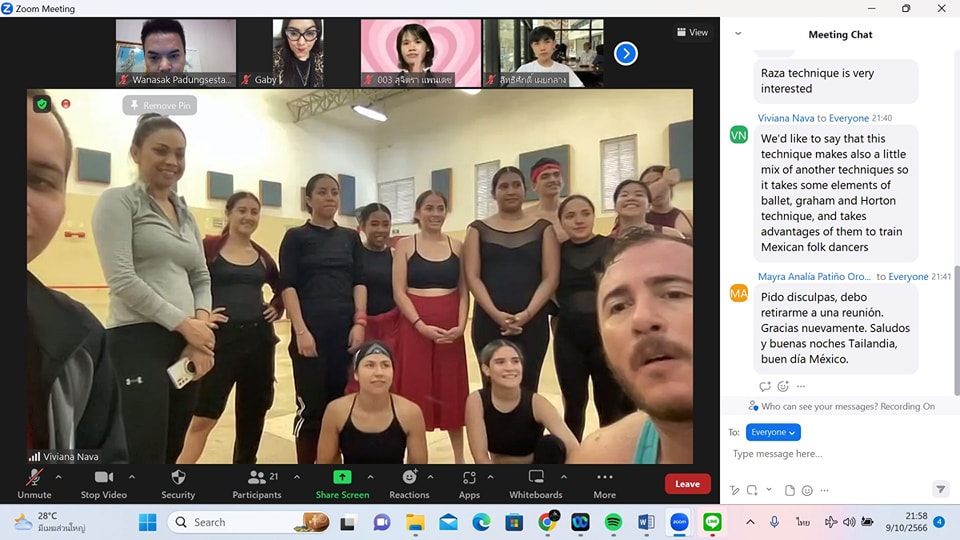Click Remove Pin on the video
Viewport: 960px width, 540px height.
(160, 105)
